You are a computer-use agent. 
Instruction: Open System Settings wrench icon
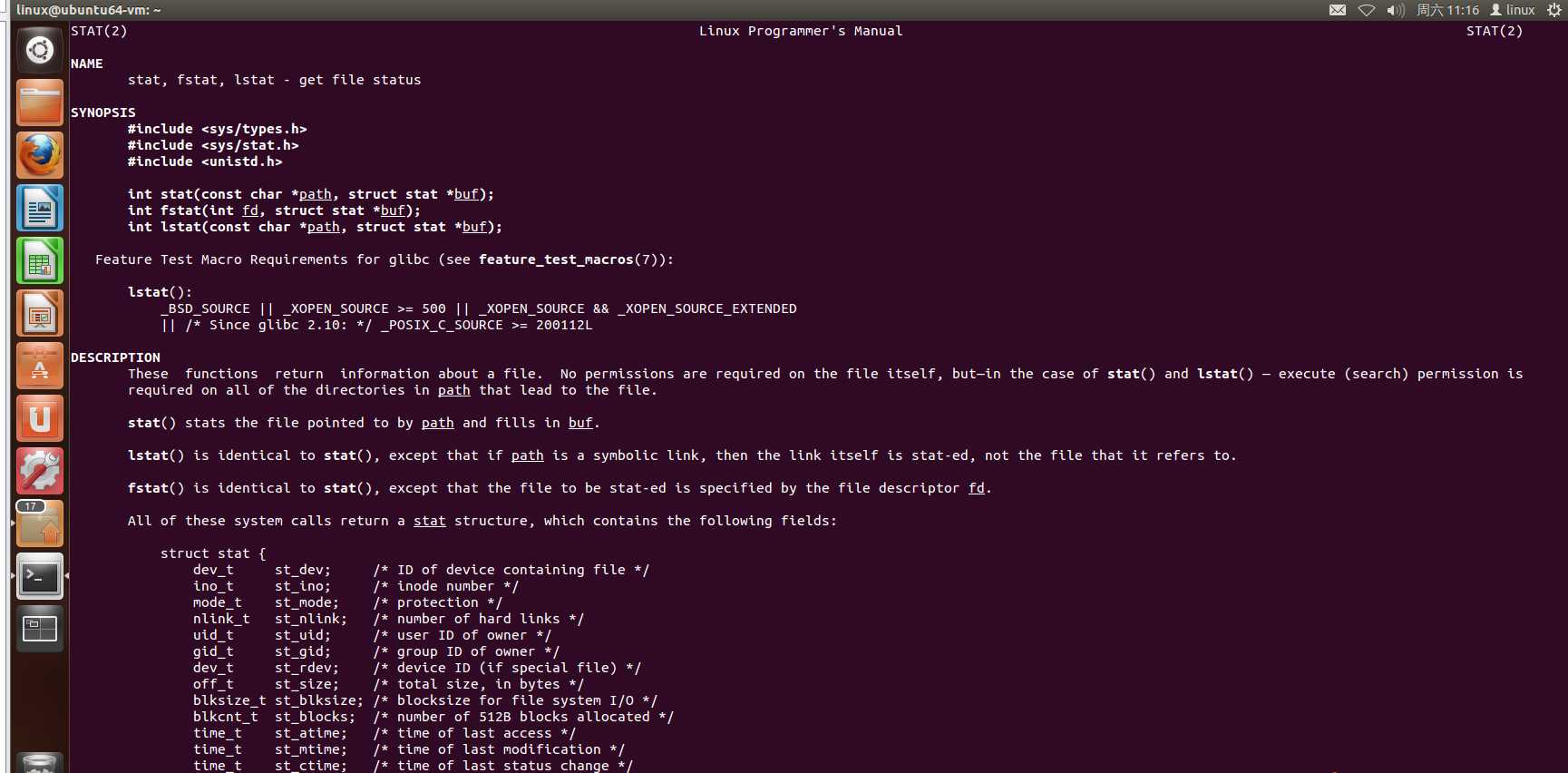pos(40,471)
